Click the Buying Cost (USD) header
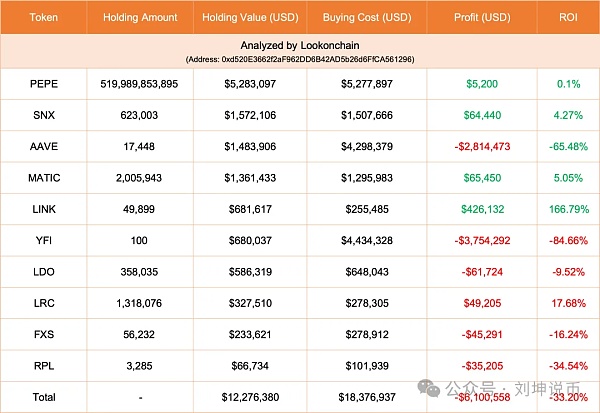This screenshot has width=600, height=413. point(368,17)
